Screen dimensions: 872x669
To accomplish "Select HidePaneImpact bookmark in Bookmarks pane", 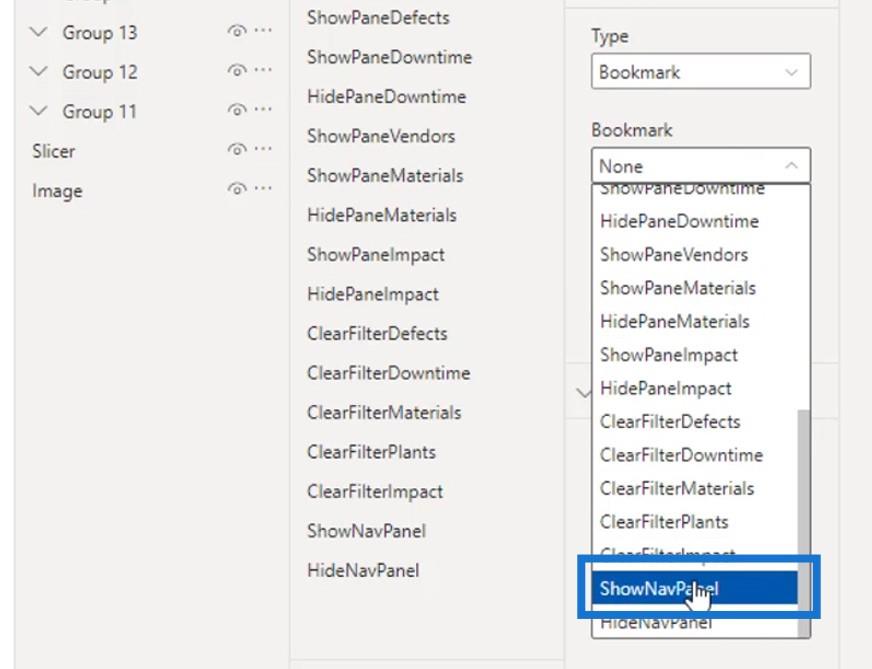I will pos(373,295).
